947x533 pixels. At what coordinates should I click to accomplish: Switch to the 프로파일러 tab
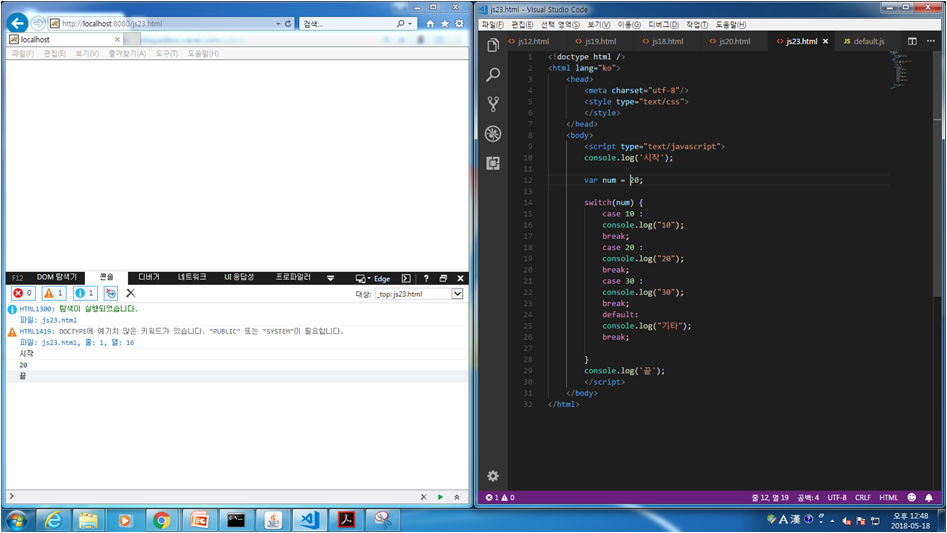pos(293,277)
